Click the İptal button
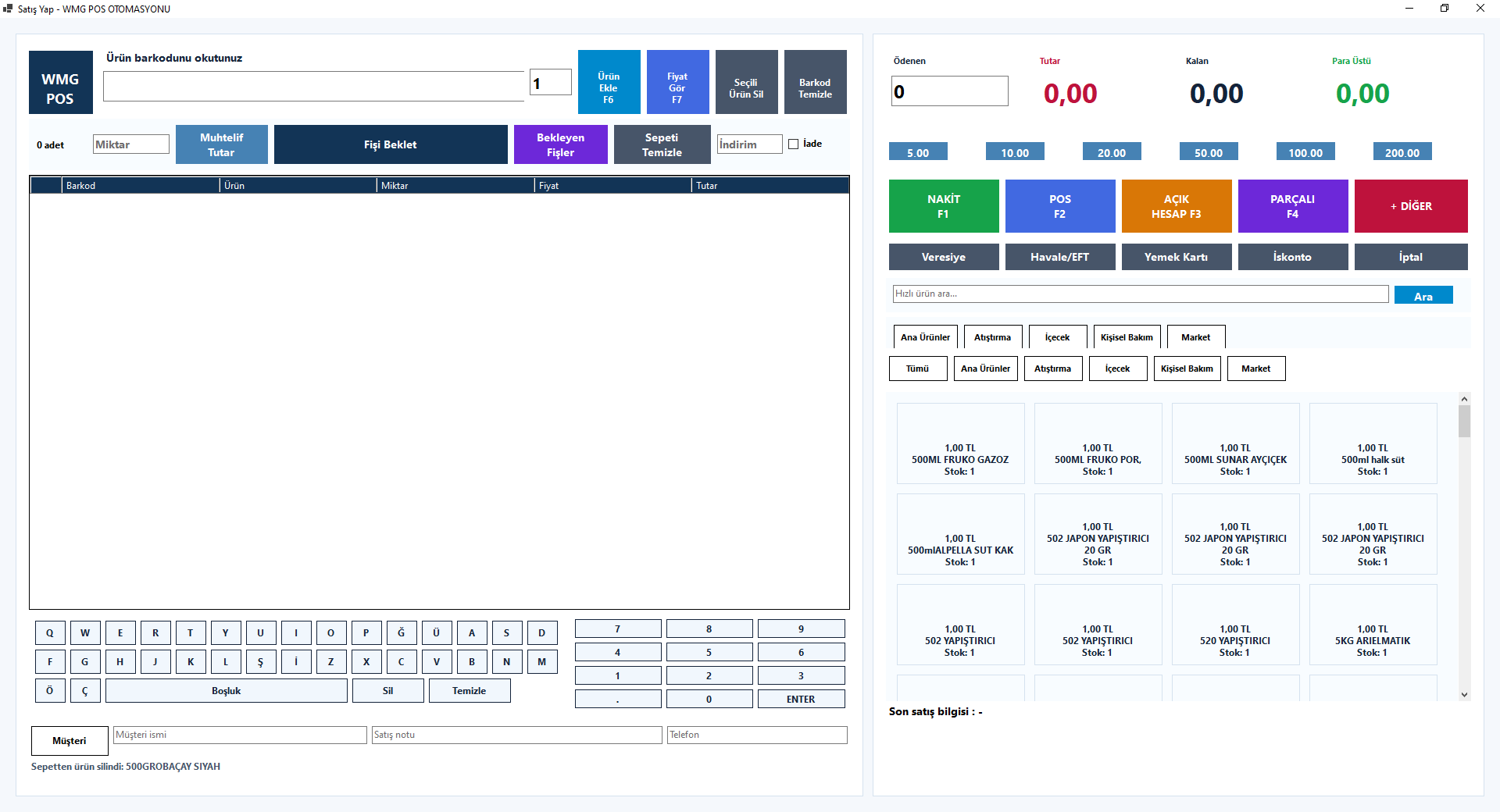The width and height of the screenshot is (1500, 812). point(1411,257)
